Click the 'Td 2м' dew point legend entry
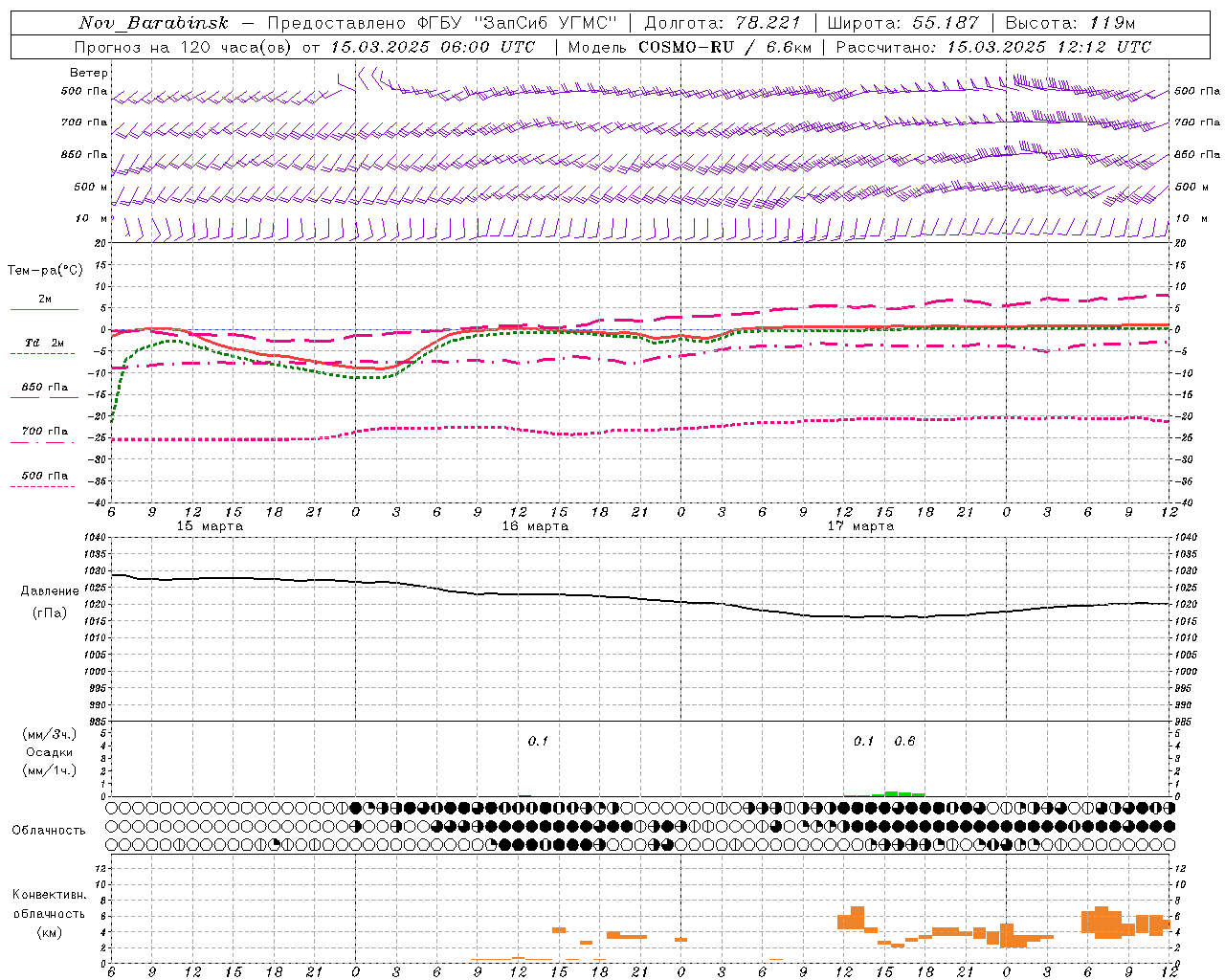The height and width of the screenshot is (980, 1225). [x=45, y=343]
